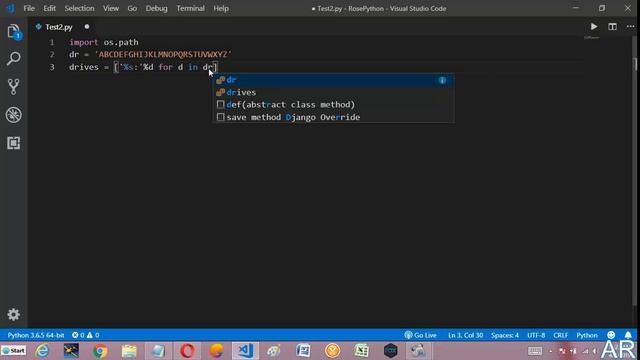Open the Source Control view
The width and height of the screenshot is (640, 360).
point(13,87)
